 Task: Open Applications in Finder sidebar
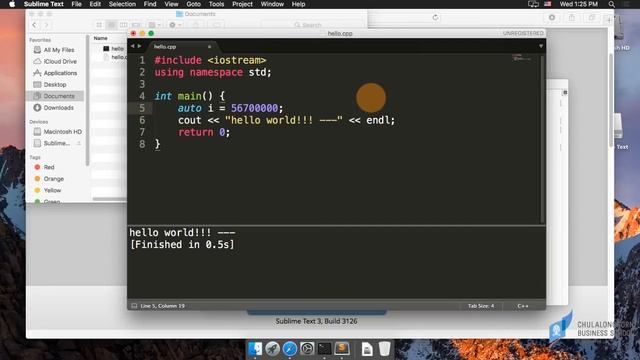60,73
